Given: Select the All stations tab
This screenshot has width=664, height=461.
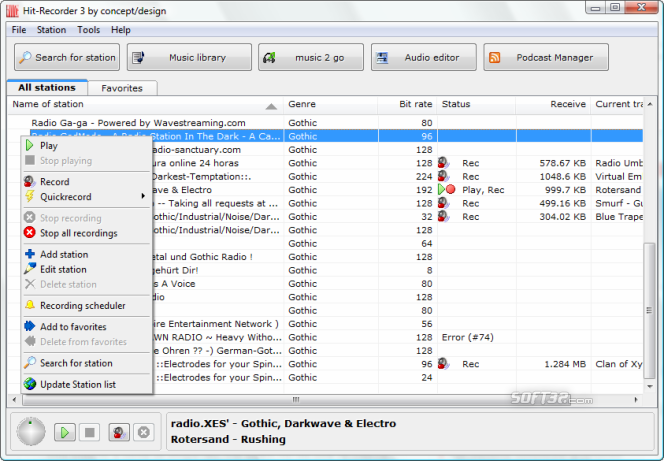Looking at the screenshot, I should 47,87.
